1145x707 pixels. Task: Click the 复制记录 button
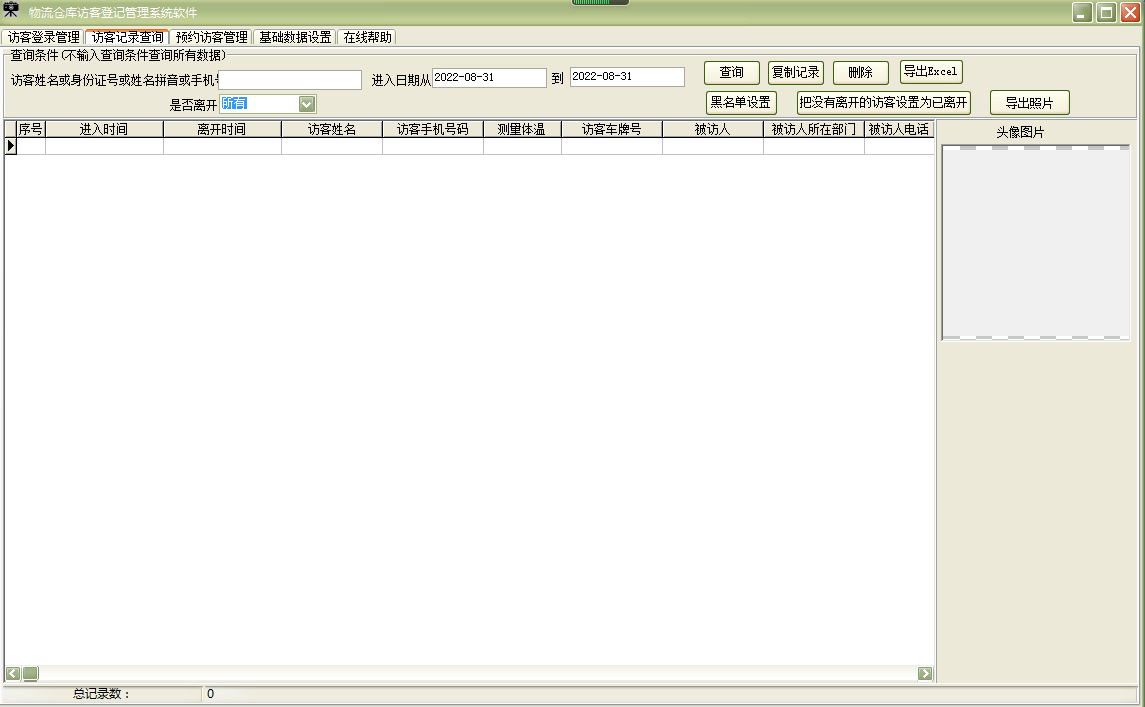[x=796, y=72]
